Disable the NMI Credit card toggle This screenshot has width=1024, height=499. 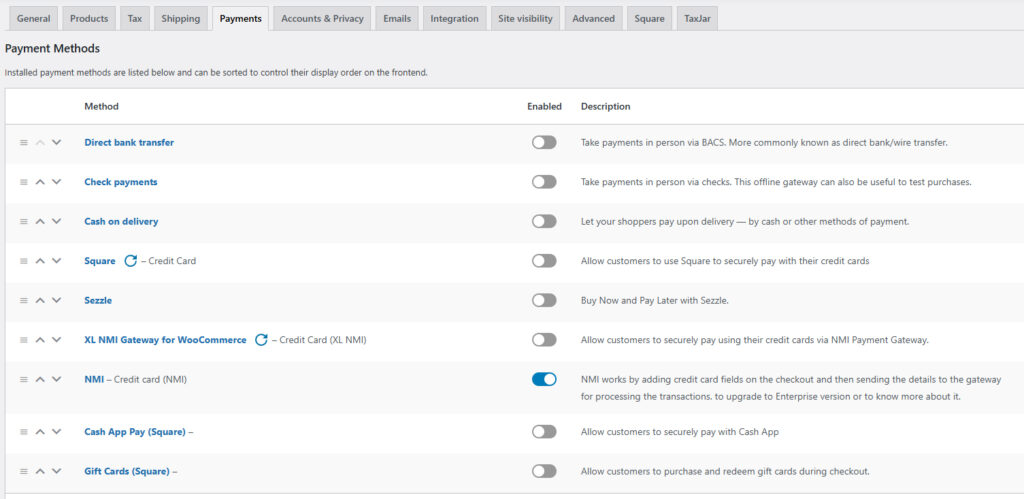click(544, 379)
